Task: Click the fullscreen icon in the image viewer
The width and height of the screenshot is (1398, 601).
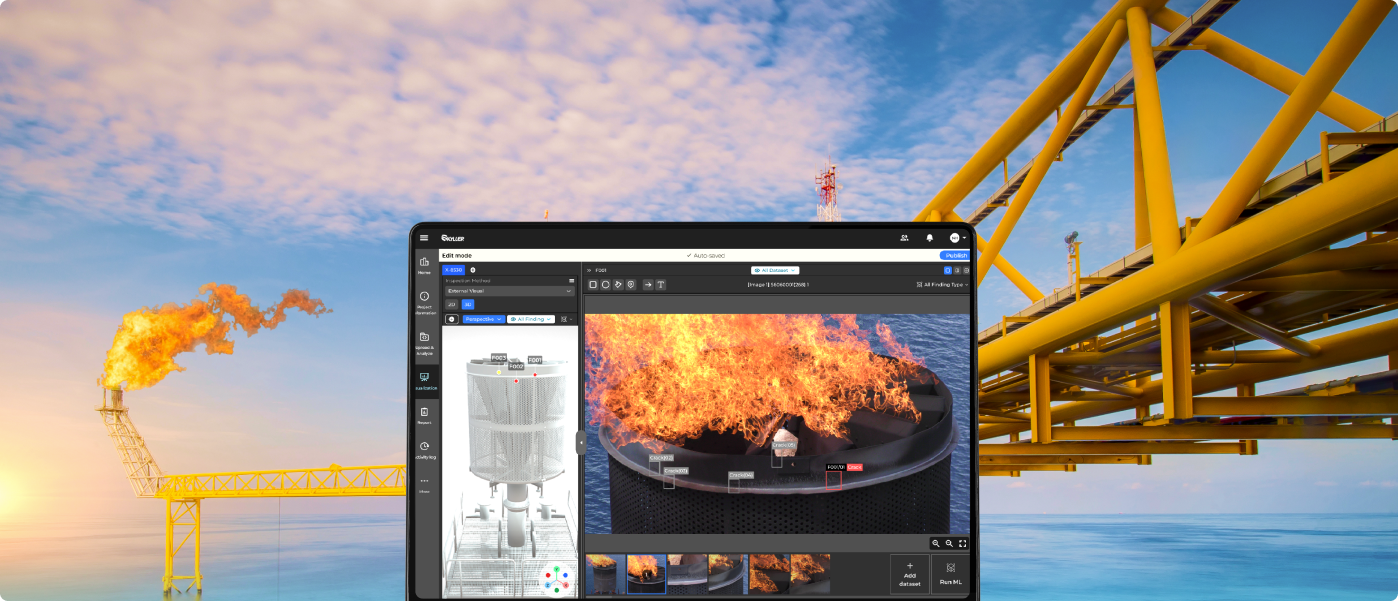Action: [x=962, y=543]
